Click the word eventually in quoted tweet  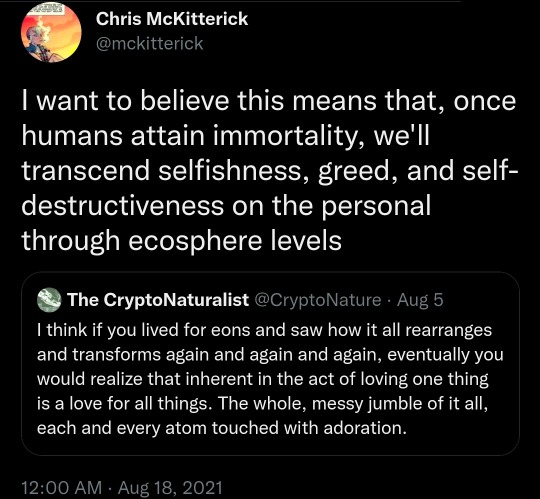point(428,355)
